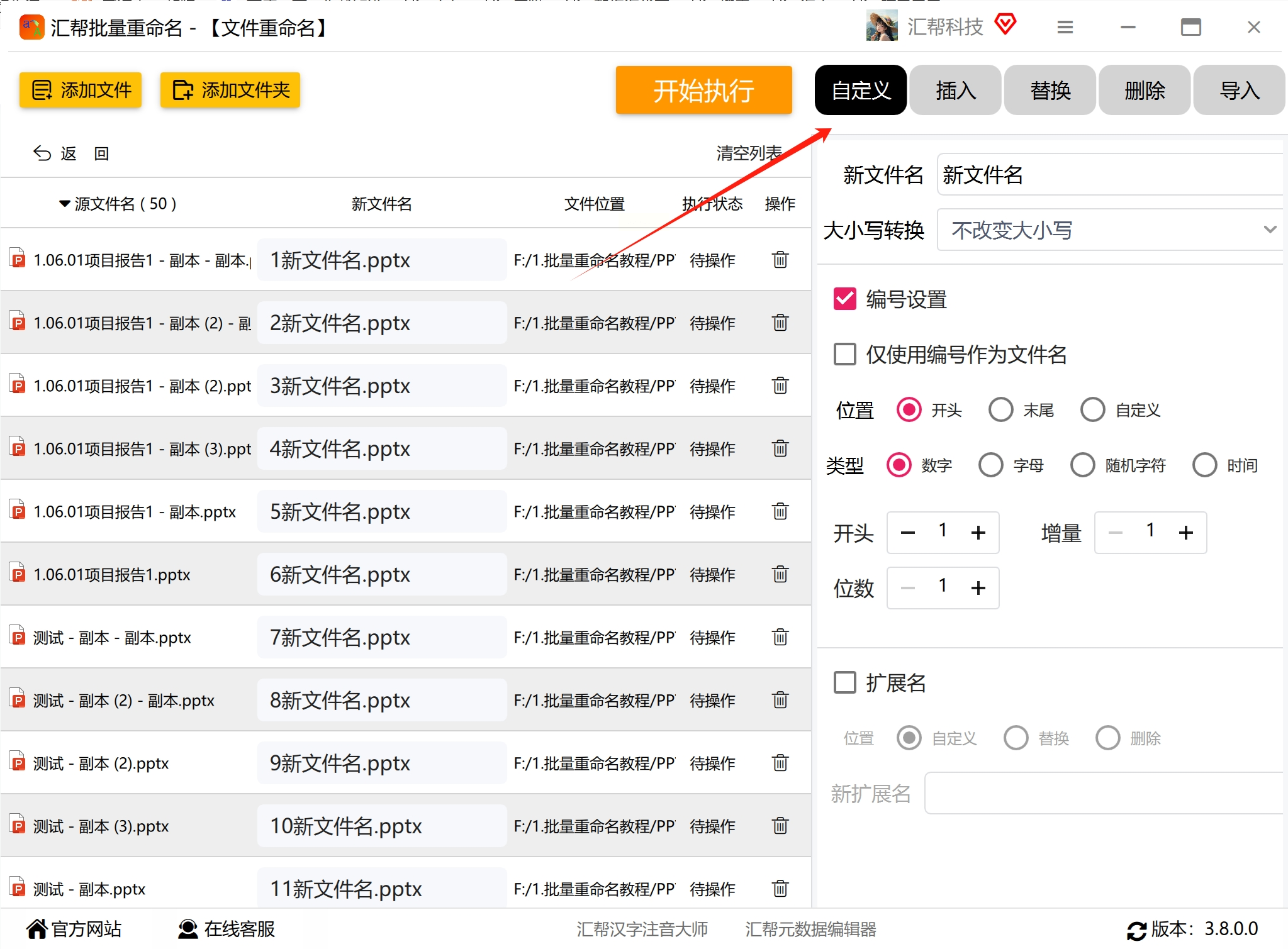This screenshot has width=1288, height=949.
Task: Click the 添加文件夹 button
Action: click(x=230, y=91)
